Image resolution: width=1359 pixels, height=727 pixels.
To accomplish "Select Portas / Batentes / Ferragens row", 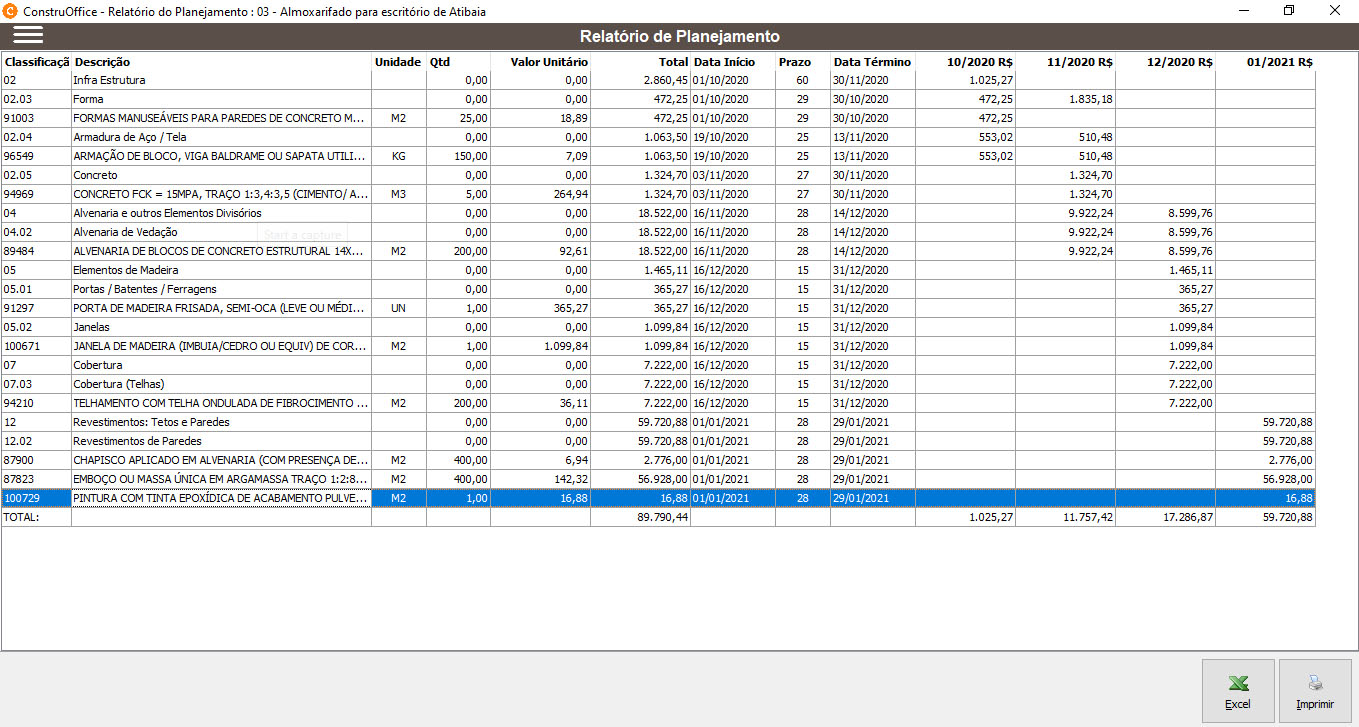I will coord(658,289).
